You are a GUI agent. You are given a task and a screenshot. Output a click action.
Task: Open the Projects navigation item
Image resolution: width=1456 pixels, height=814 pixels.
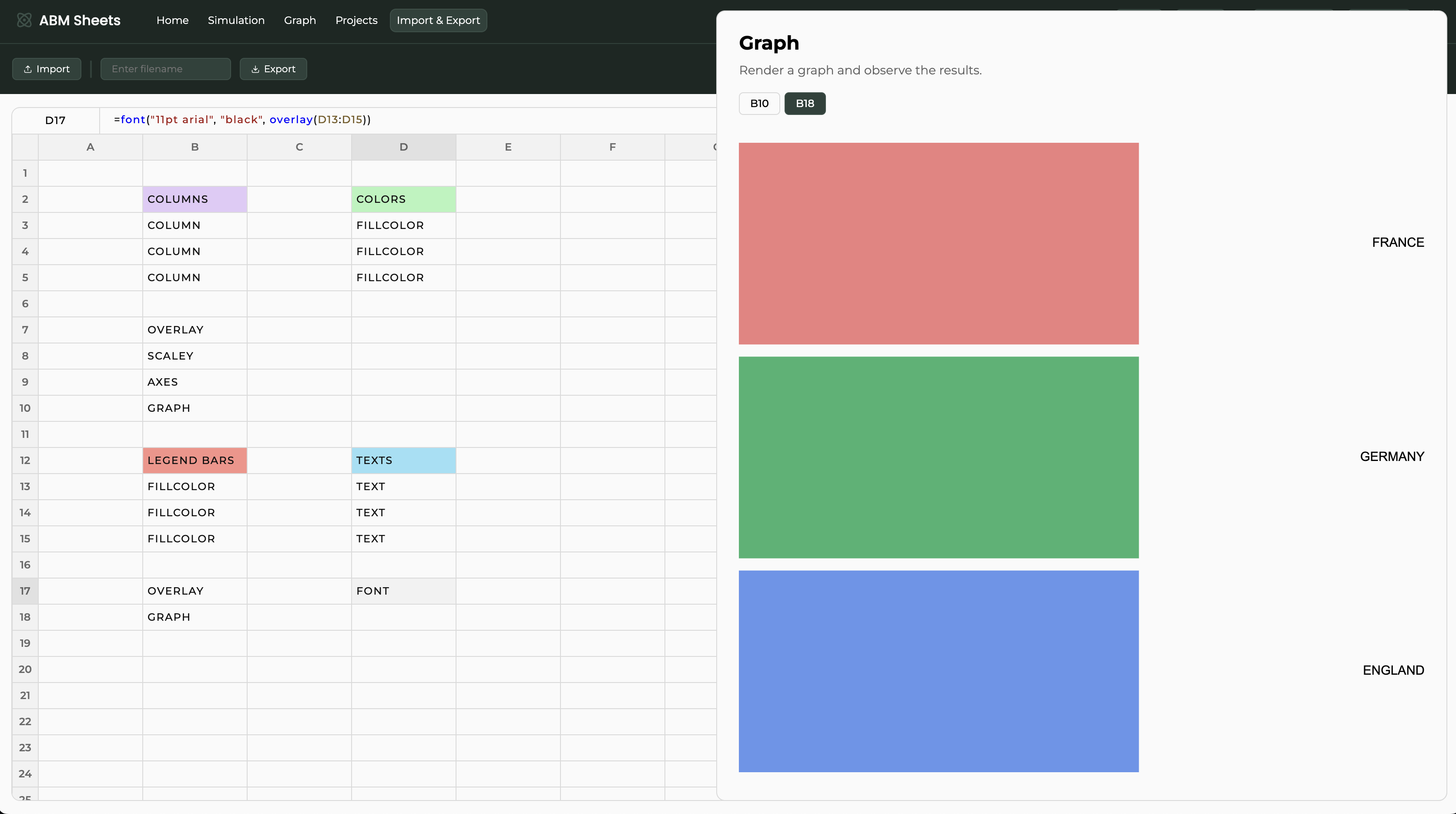356,20
